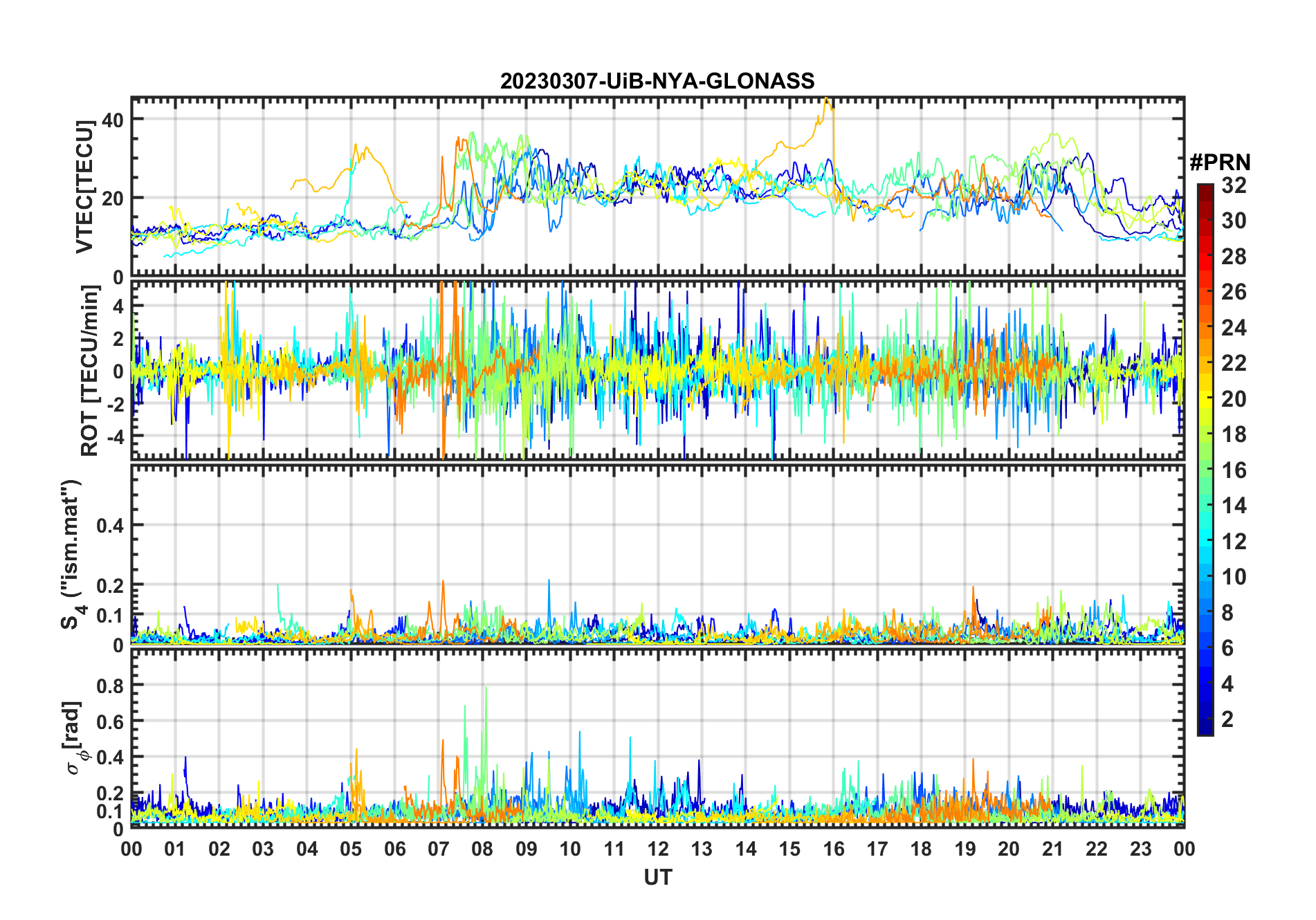
Task: Click the sigma phi [rad] y-axis label
Action: tap(75, 737)
